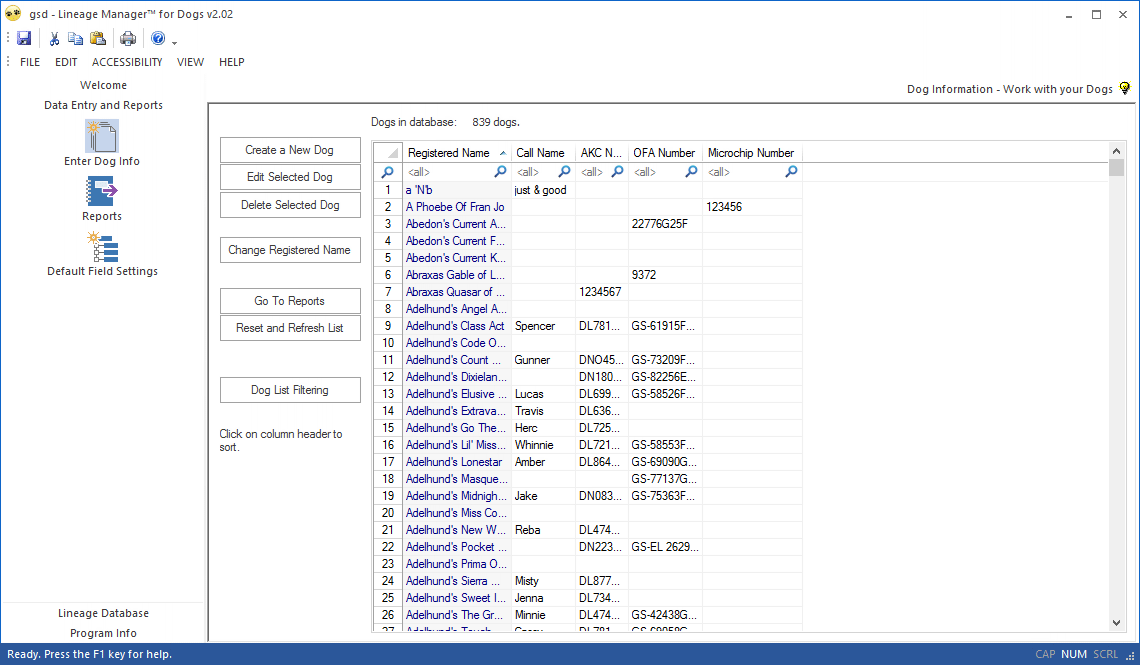Open the VIEW menu
The height and width of the screenshot is (665, 1140).
[x=190, y=62]
